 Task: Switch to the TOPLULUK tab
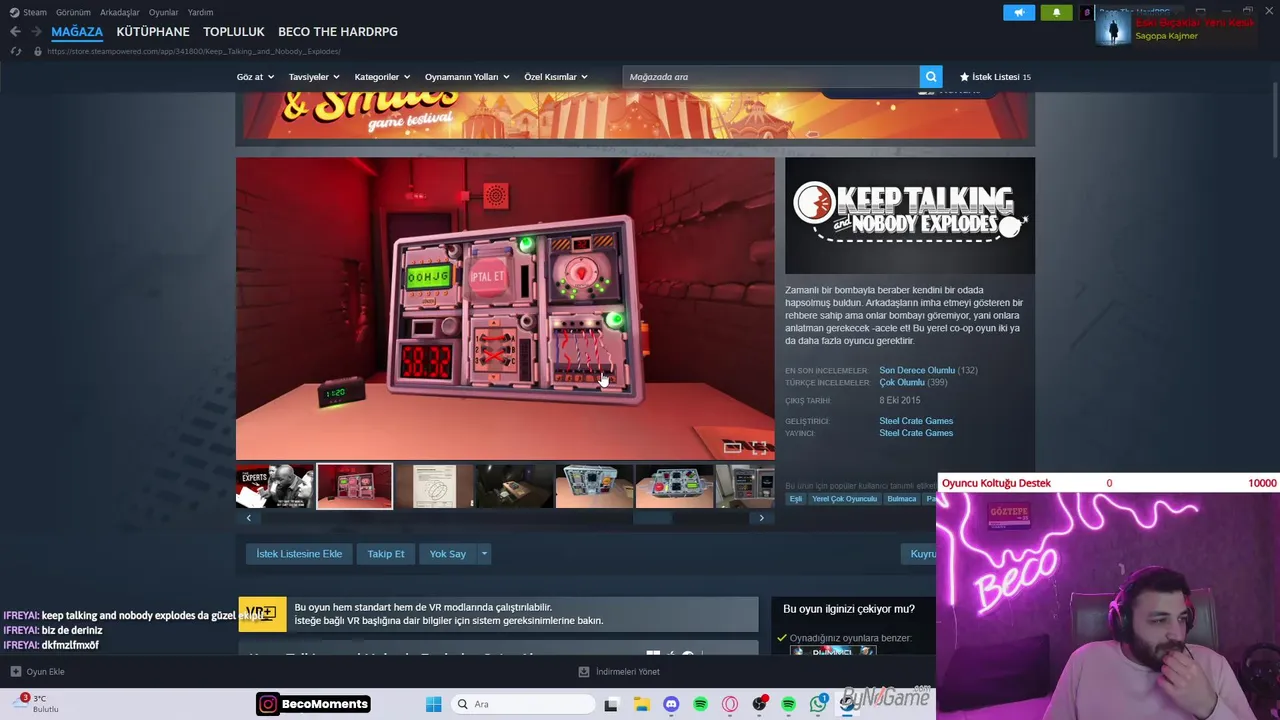tap(234, 32)
